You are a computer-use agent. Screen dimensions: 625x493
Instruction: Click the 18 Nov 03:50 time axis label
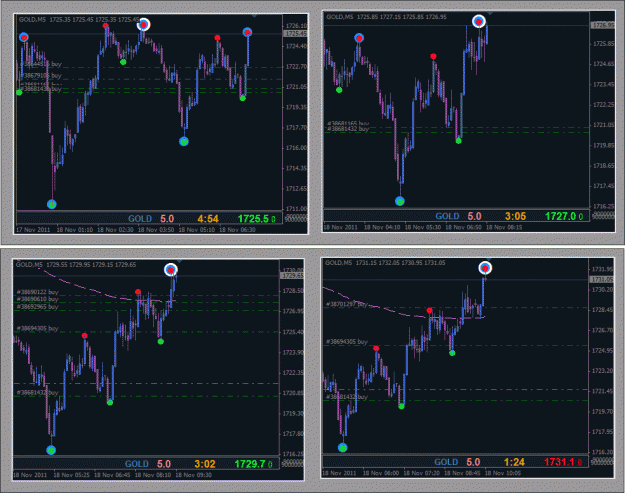point(156,230)
